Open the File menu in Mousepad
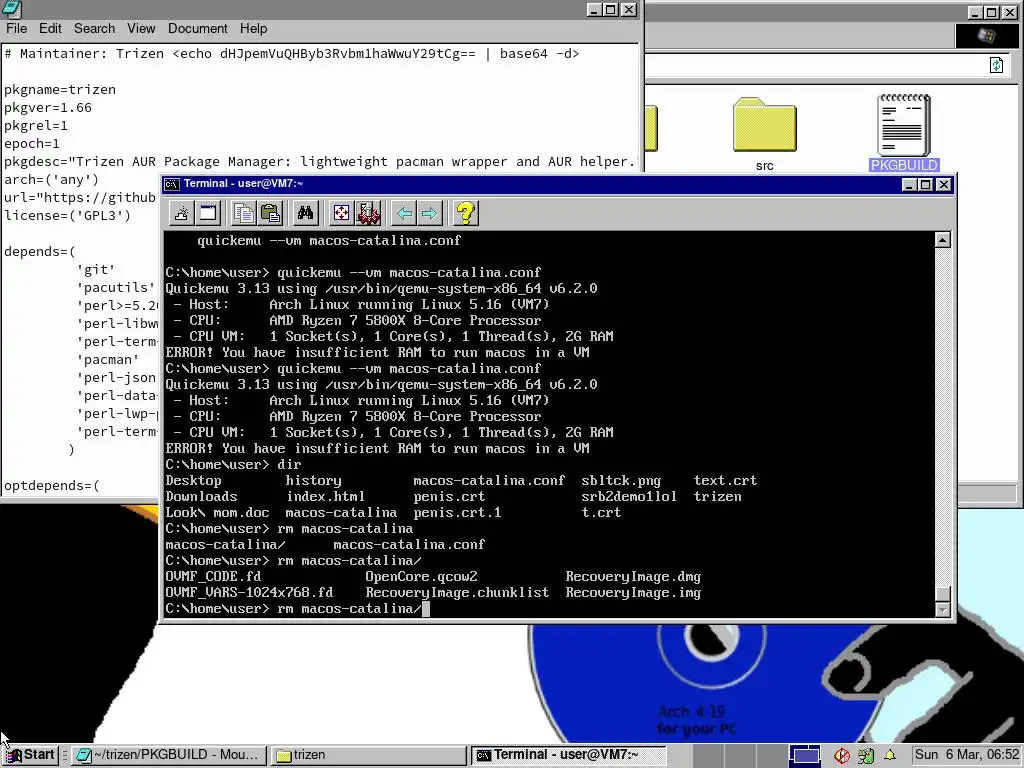 [x=16, y=29]
